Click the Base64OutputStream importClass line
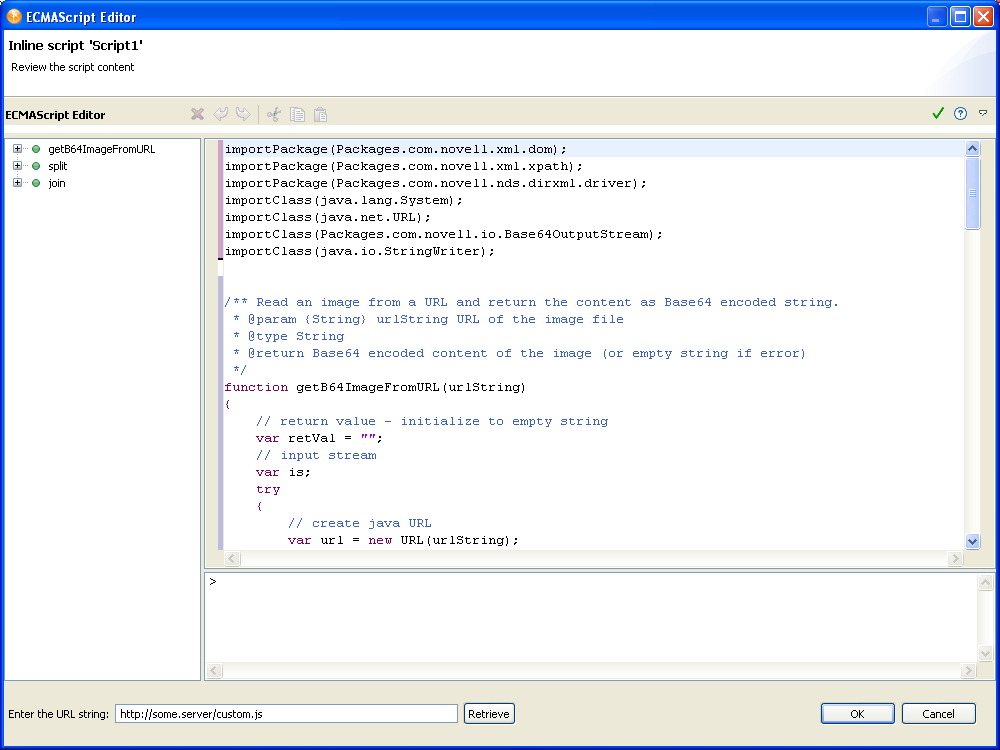 click(x=443, y=234)
